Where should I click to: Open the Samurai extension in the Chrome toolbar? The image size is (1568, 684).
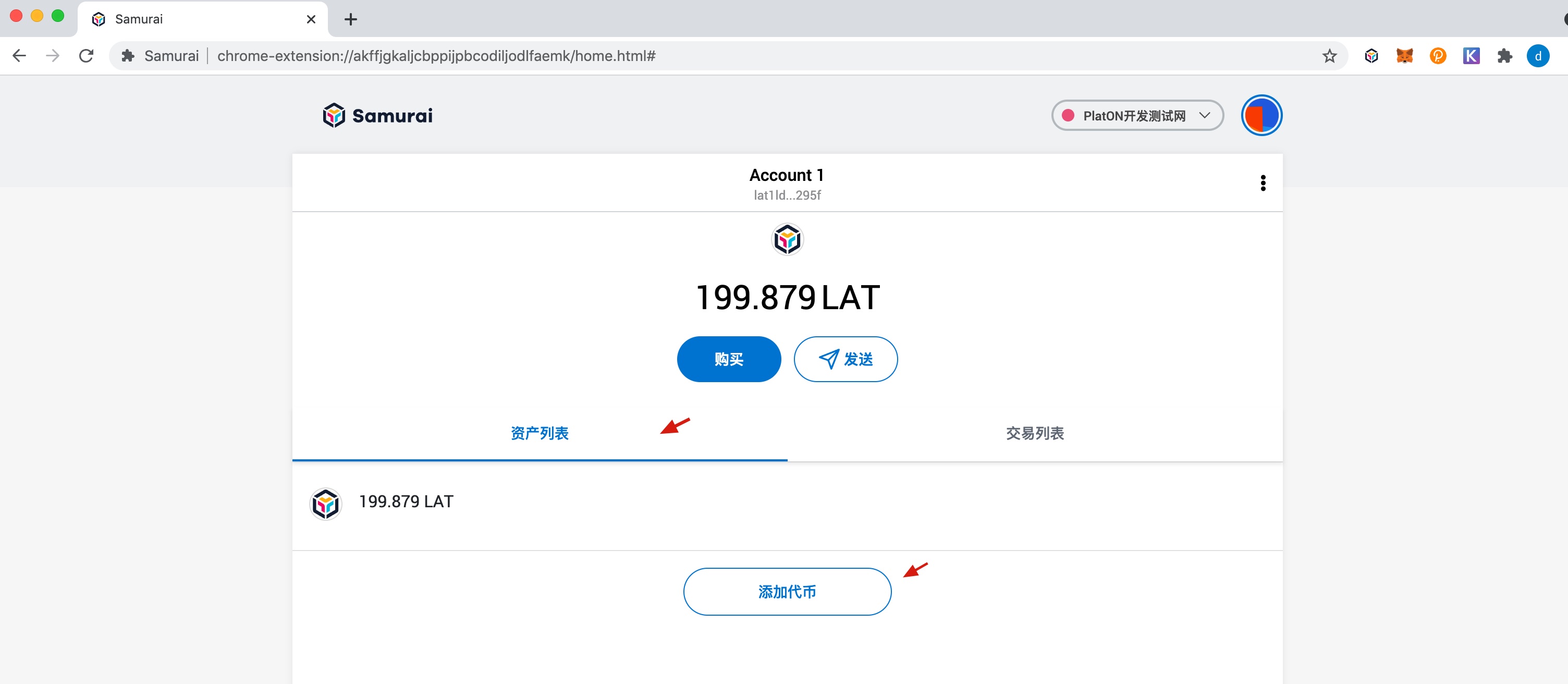click(x=1371, y=56)
